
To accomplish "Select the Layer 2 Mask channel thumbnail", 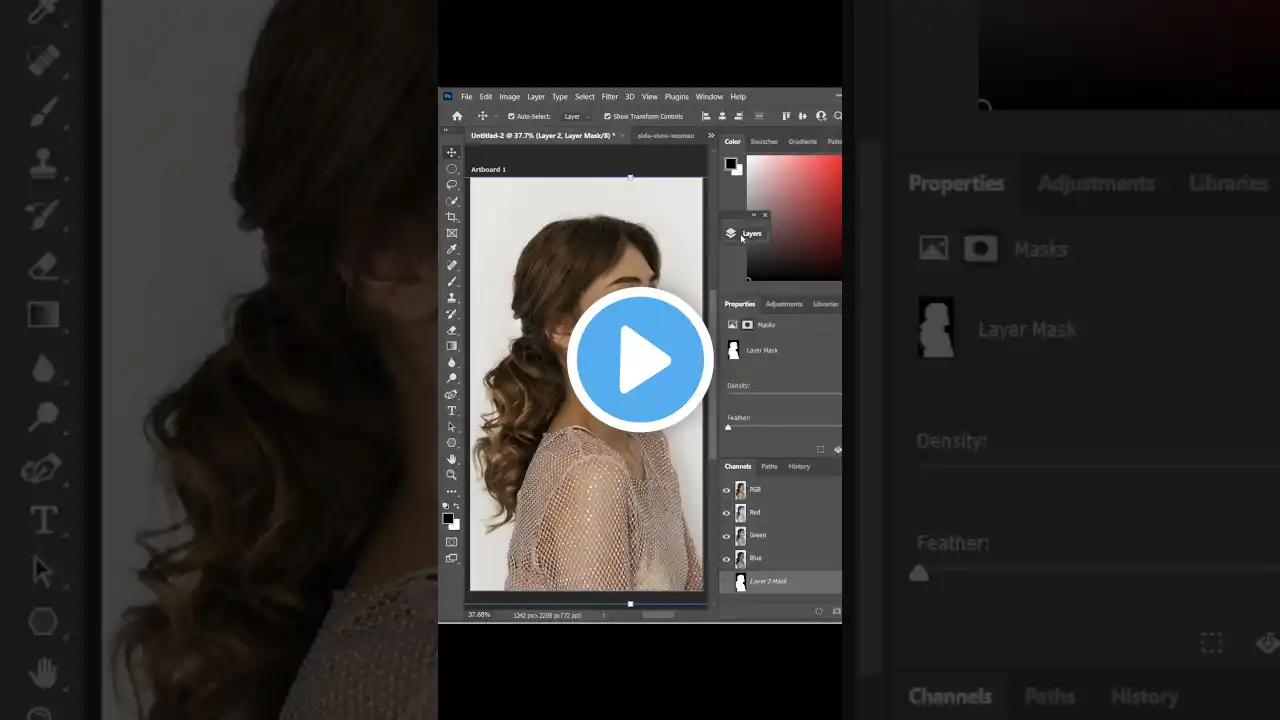I will click(740, 581).
